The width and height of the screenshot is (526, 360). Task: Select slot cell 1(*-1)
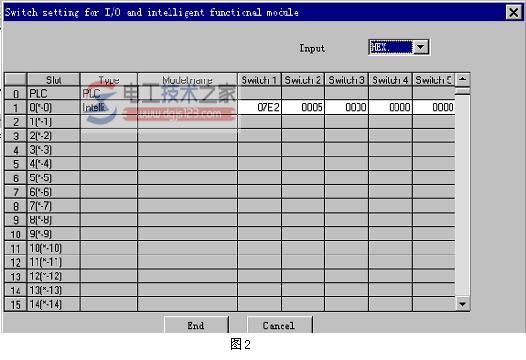[53, 121]
